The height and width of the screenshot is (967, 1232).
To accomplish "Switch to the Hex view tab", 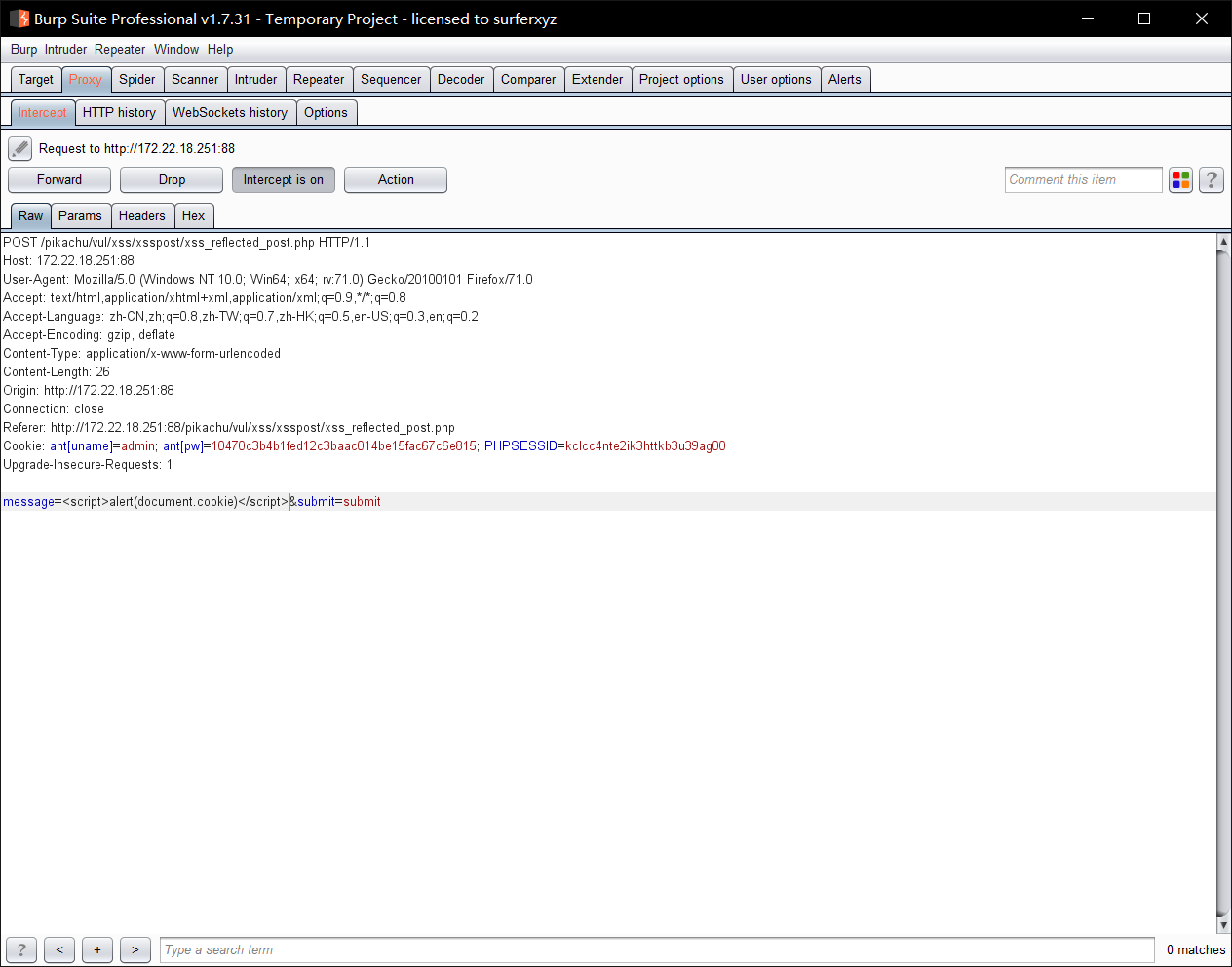I will click(x=194, y=215).
